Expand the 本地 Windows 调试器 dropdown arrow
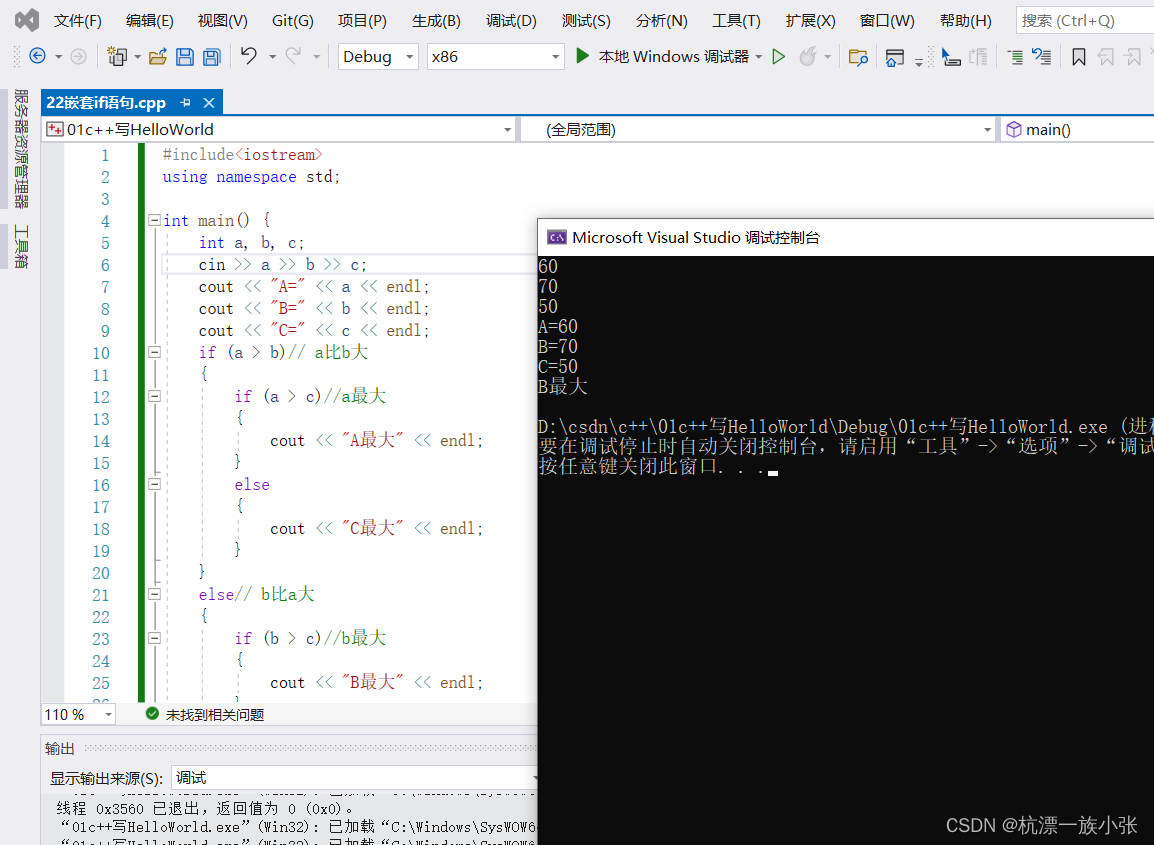Viewport: 1154px width, 845px height. [758, 57]
